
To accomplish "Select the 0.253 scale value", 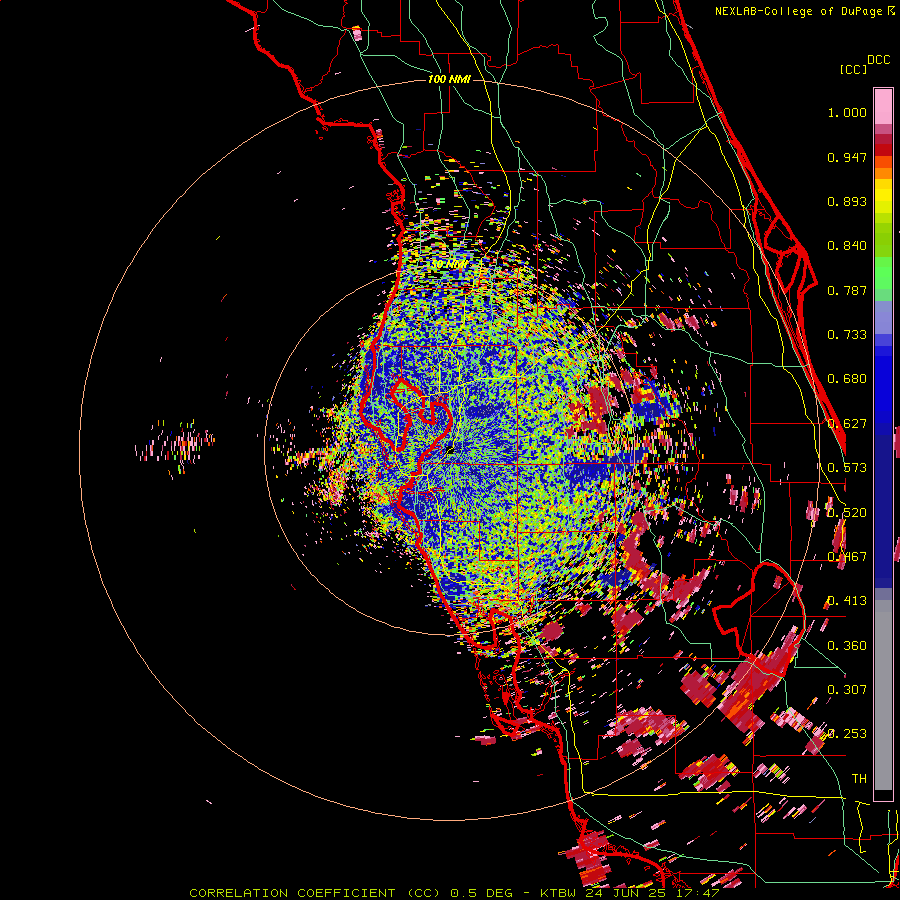I will [x=847, y=734].
